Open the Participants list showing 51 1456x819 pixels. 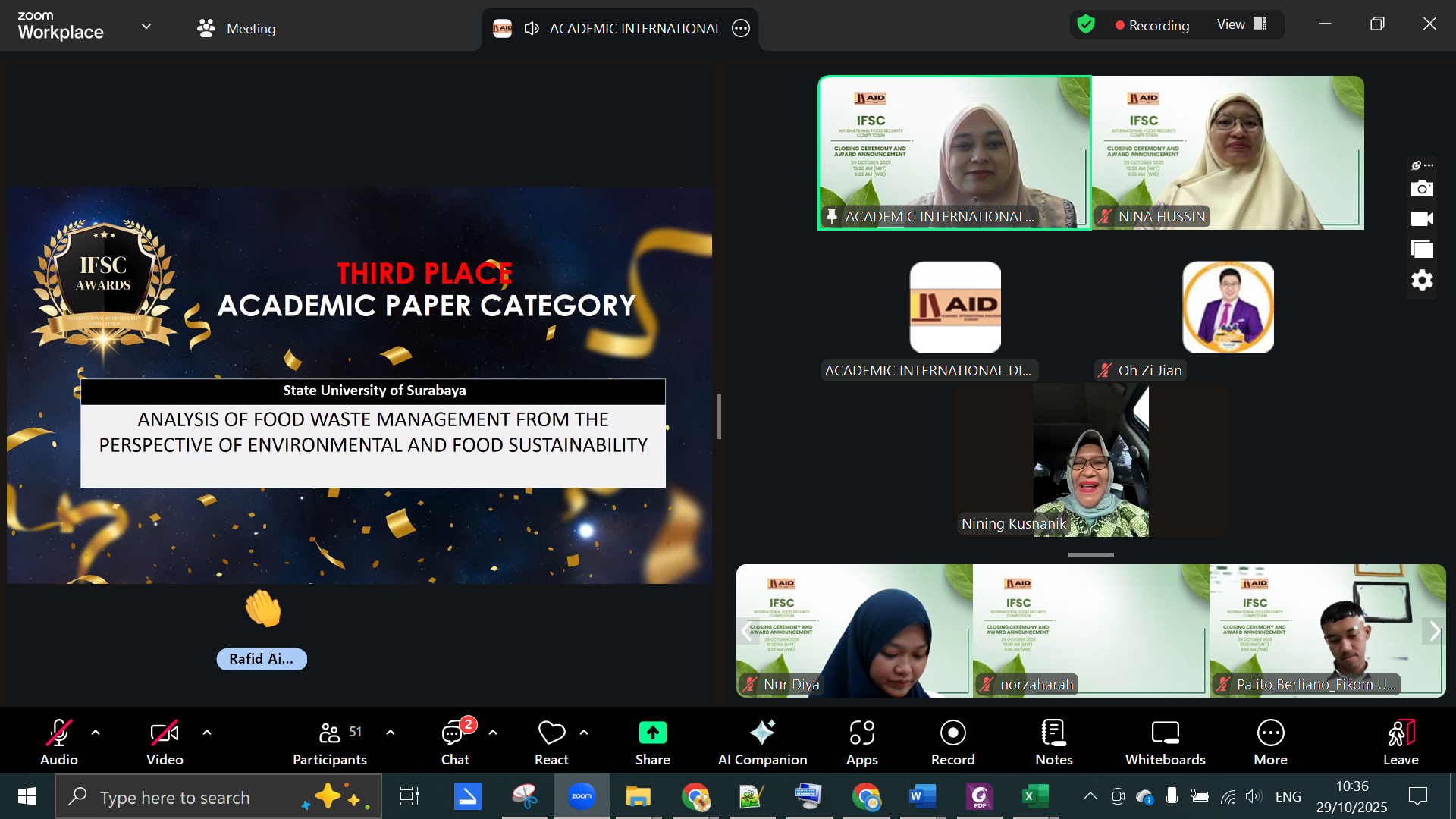point(330,742)
